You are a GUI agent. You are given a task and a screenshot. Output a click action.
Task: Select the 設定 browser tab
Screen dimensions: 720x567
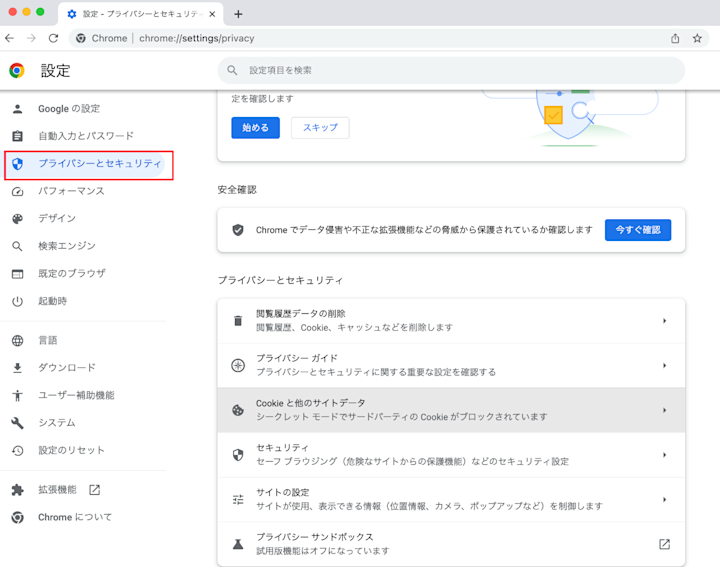(x=141, y=14)
